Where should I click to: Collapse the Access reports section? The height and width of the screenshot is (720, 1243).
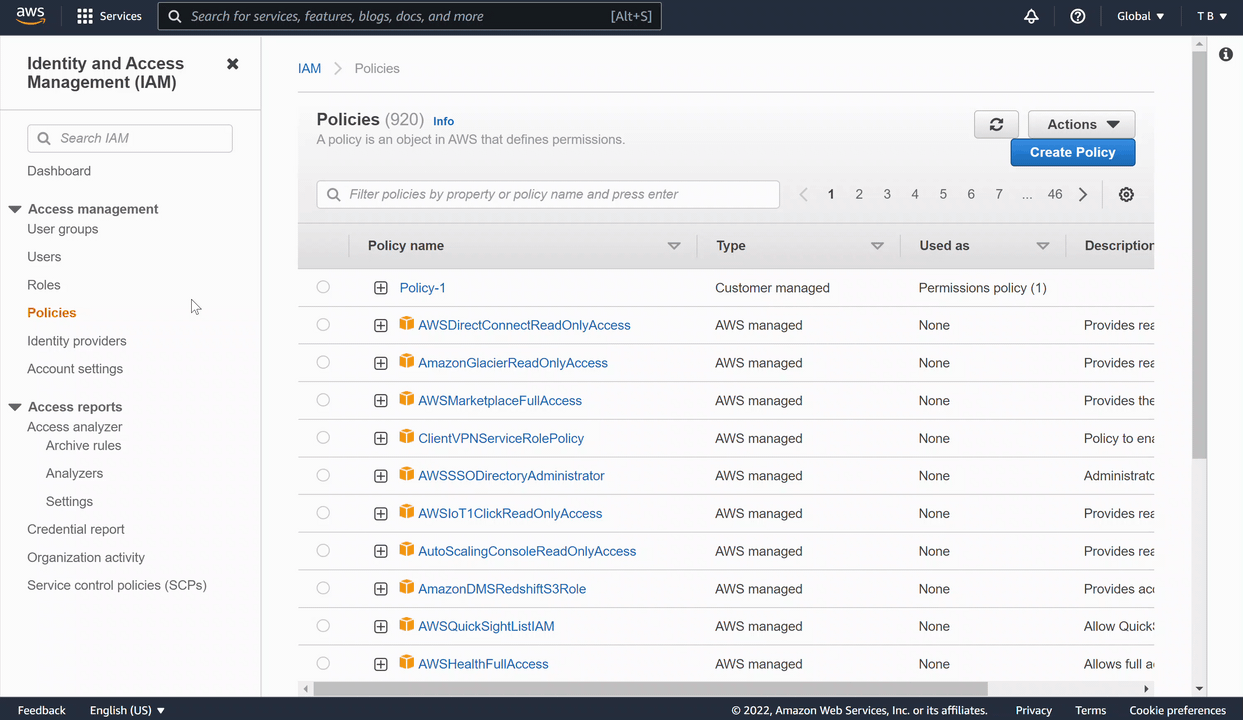tap(15, 407)
